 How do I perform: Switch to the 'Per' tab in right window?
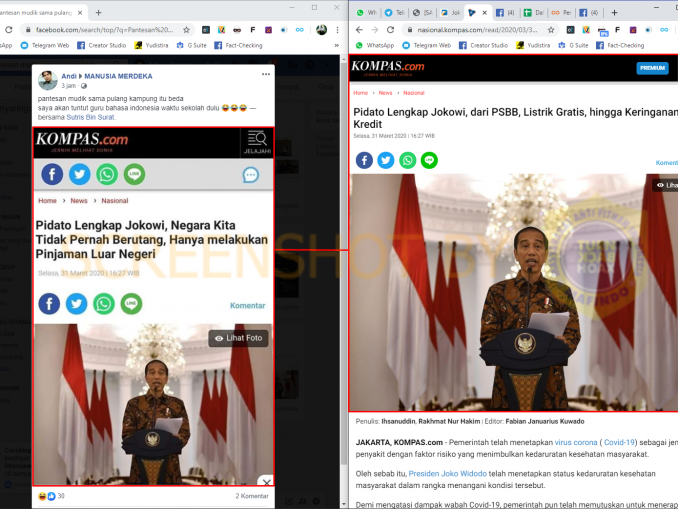[x=561, y=13]
